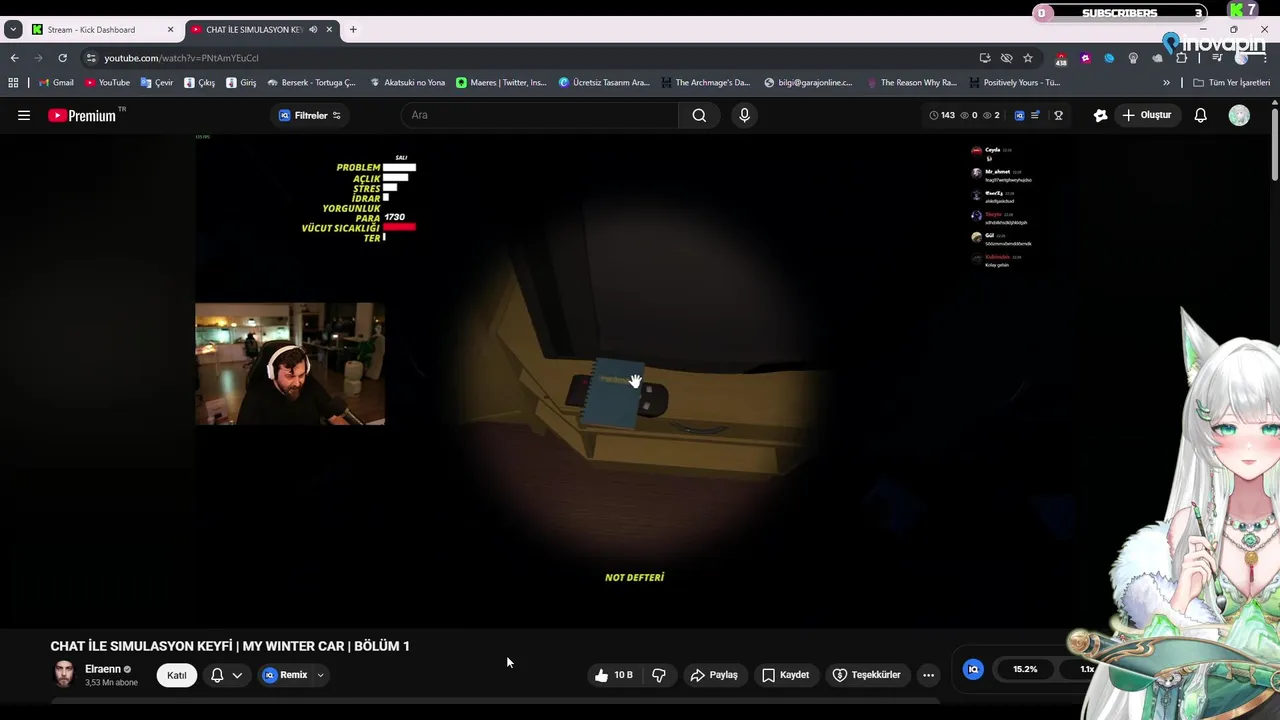Open the vidIQ clock counter showing 143
Image resolution: width=1280 pixels, height=720 pixels.
pos(941,115)
